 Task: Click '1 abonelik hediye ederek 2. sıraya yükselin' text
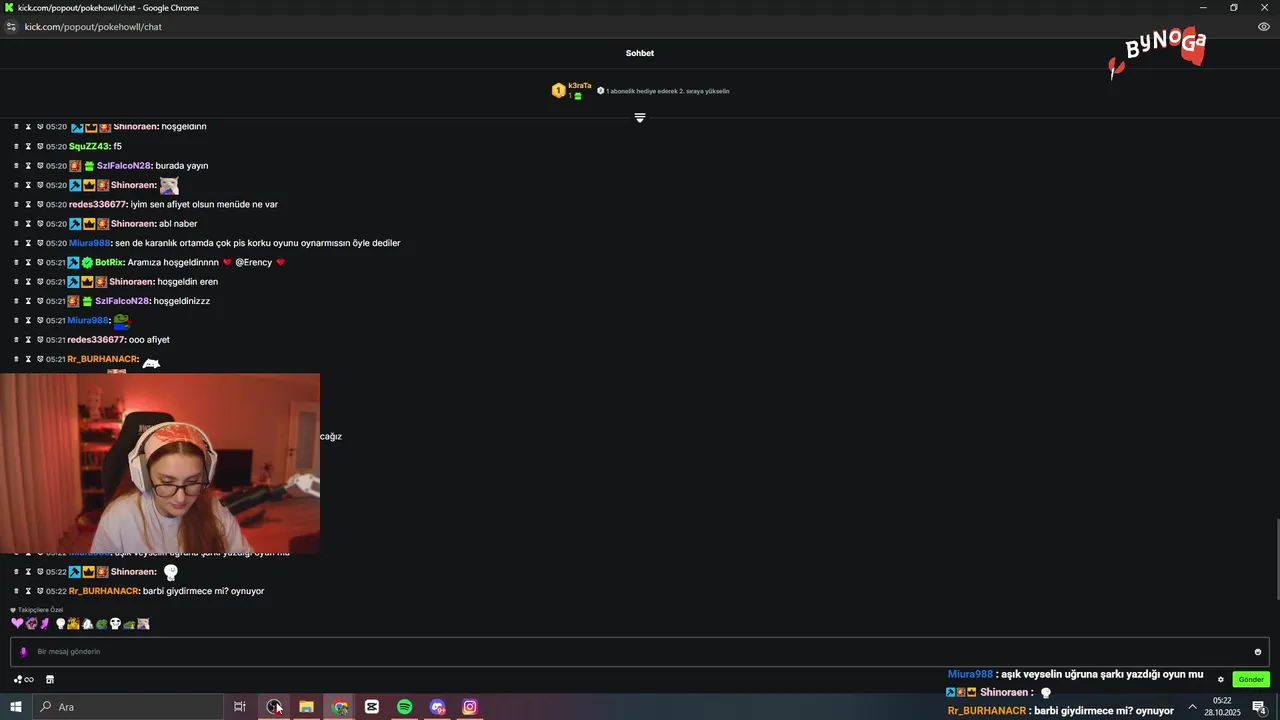[x=667, y=91]
